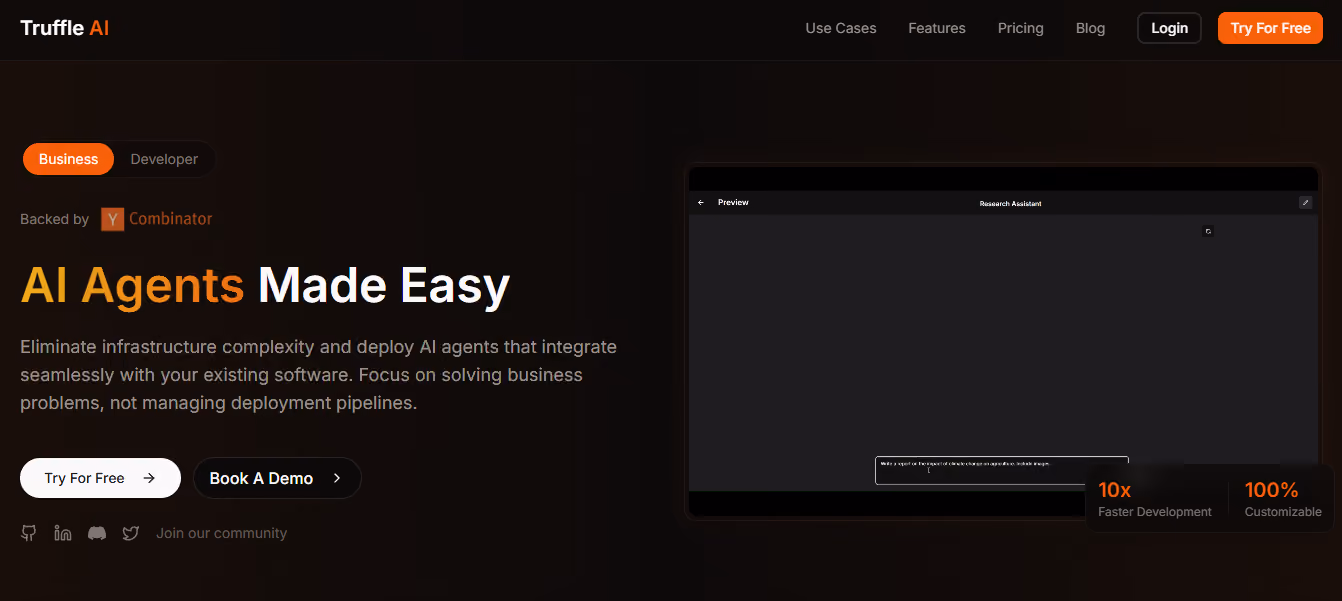This screenshot has height=601, width=1342.
Task: Open the LinkedIn community icon
Action: [63, 533]
